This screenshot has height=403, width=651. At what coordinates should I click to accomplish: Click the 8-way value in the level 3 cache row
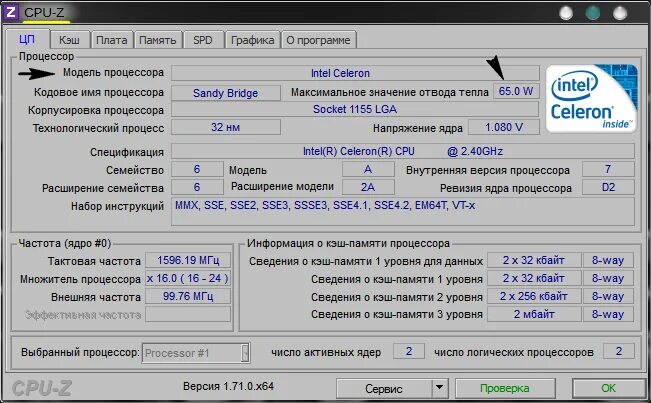[608, 314]
